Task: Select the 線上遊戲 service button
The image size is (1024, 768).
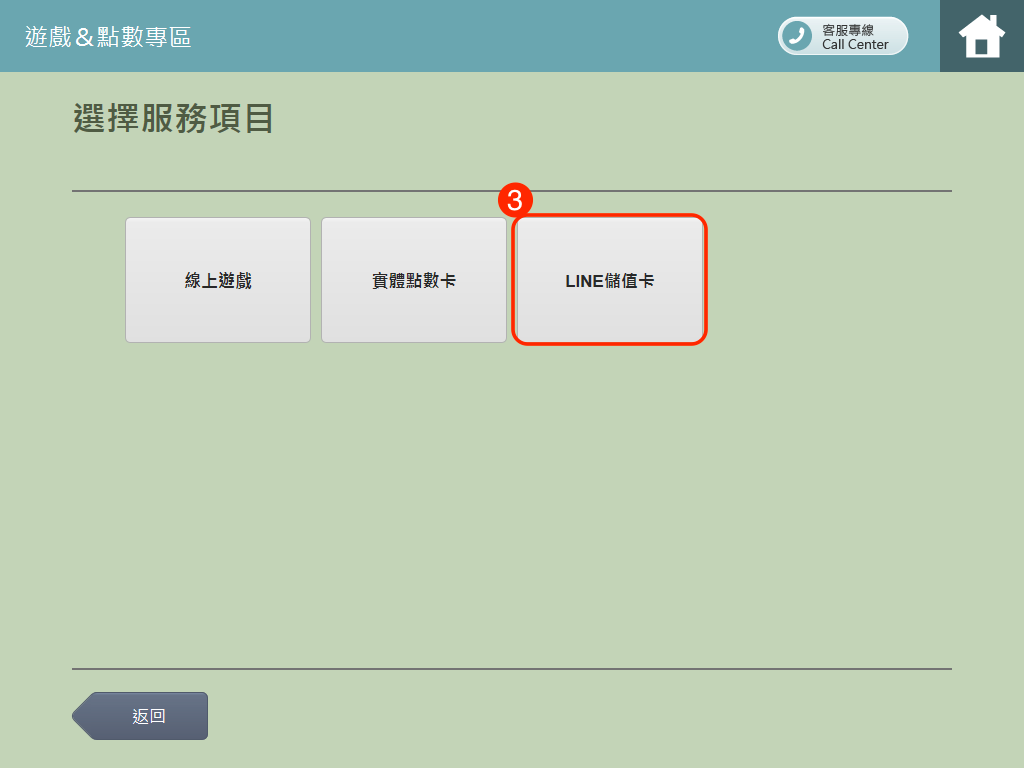Action: [218, 280]
